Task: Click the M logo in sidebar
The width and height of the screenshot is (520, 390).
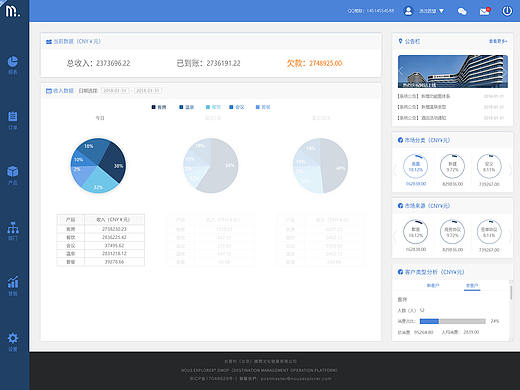Action: tap(13, 11)
